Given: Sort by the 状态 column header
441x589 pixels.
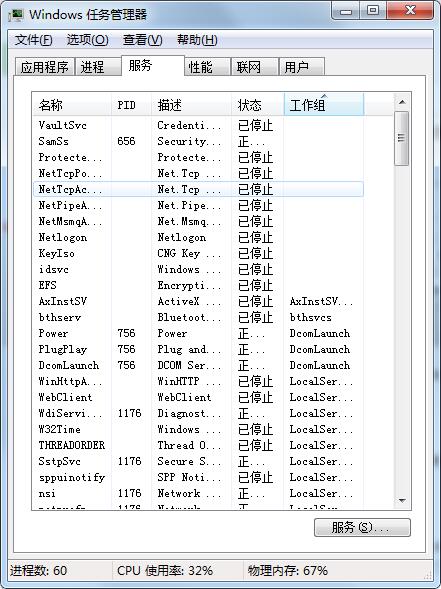Looking at the screenshot, I should pyautogui.click(x=258, y=105).
